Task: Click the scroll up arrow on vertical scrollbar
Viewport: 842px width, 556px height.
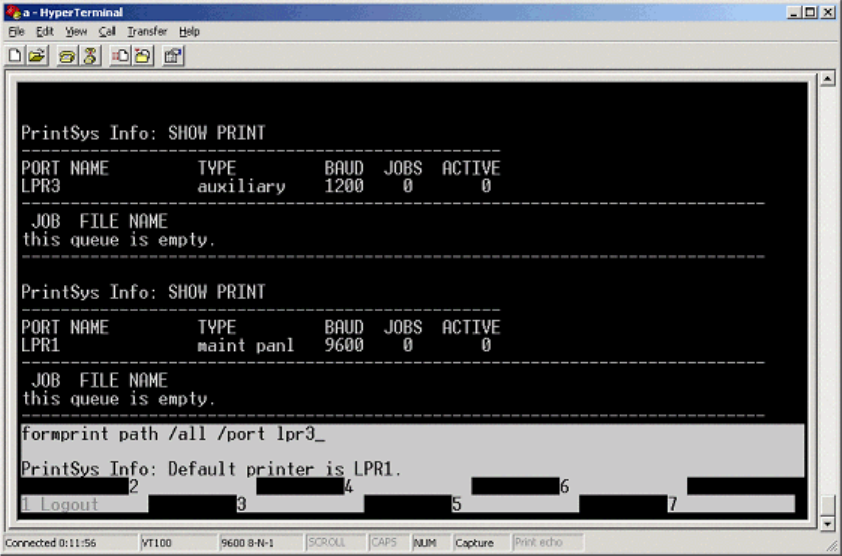Action: [x=828, y=79]
